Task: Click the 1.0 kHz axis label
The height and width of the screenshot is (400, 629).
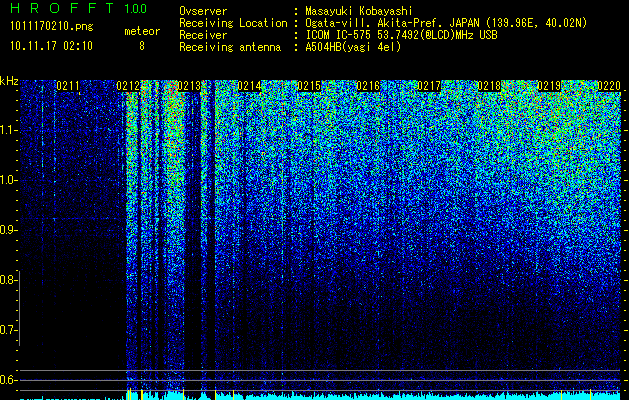Action: point(8,180)
